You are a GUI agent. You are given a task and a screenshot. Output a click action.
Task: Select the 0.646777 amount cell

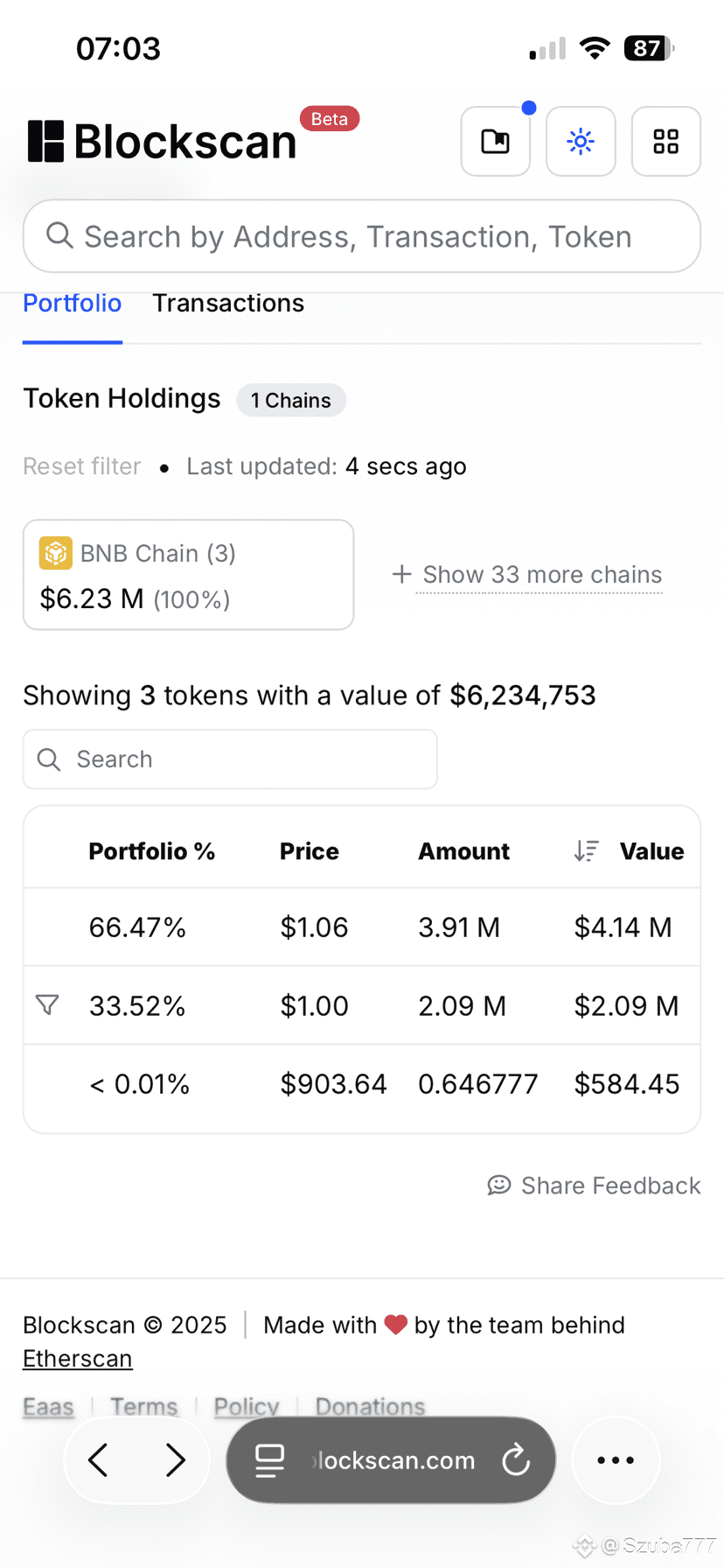coord(478,1084)
